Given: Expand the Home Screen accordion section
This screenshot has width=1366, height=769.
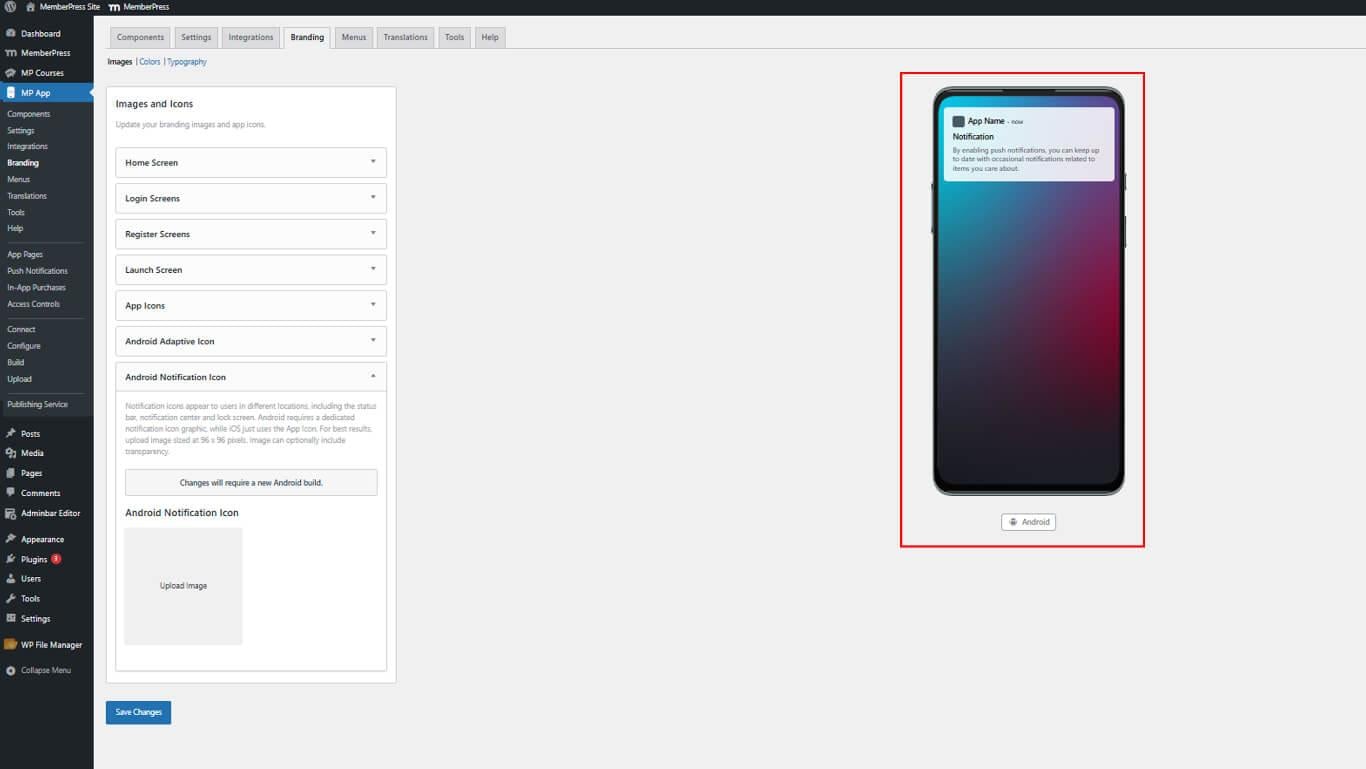Looking at the screenshot, I should click(x=373, y=162).
